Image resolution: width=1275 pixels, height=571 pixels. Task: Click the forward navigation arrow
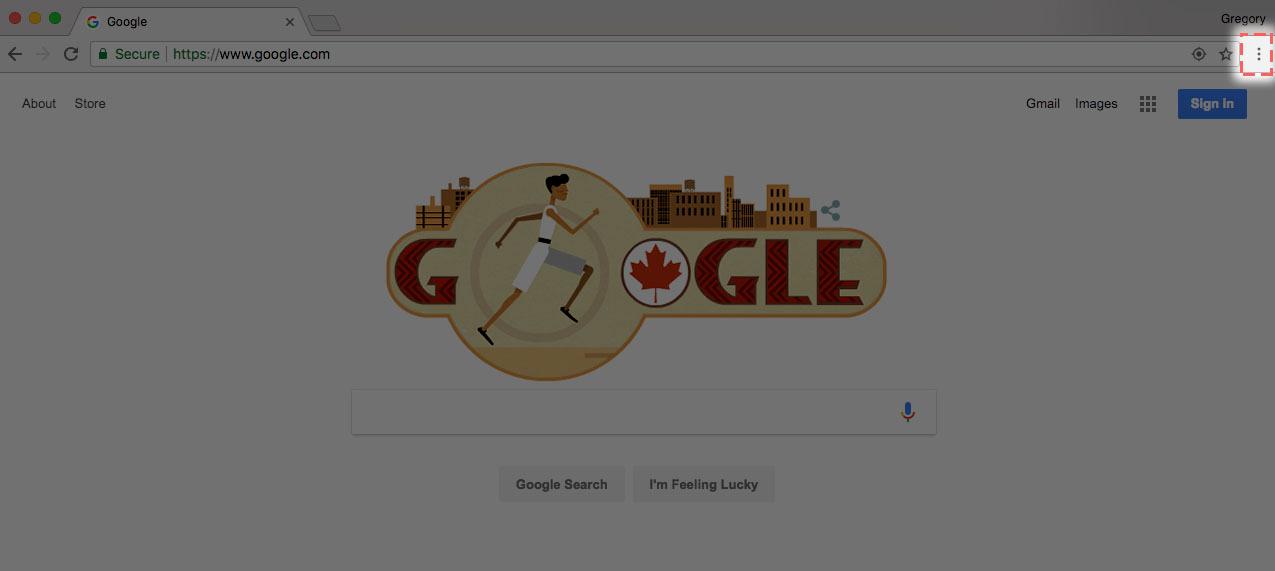(42, 54)
